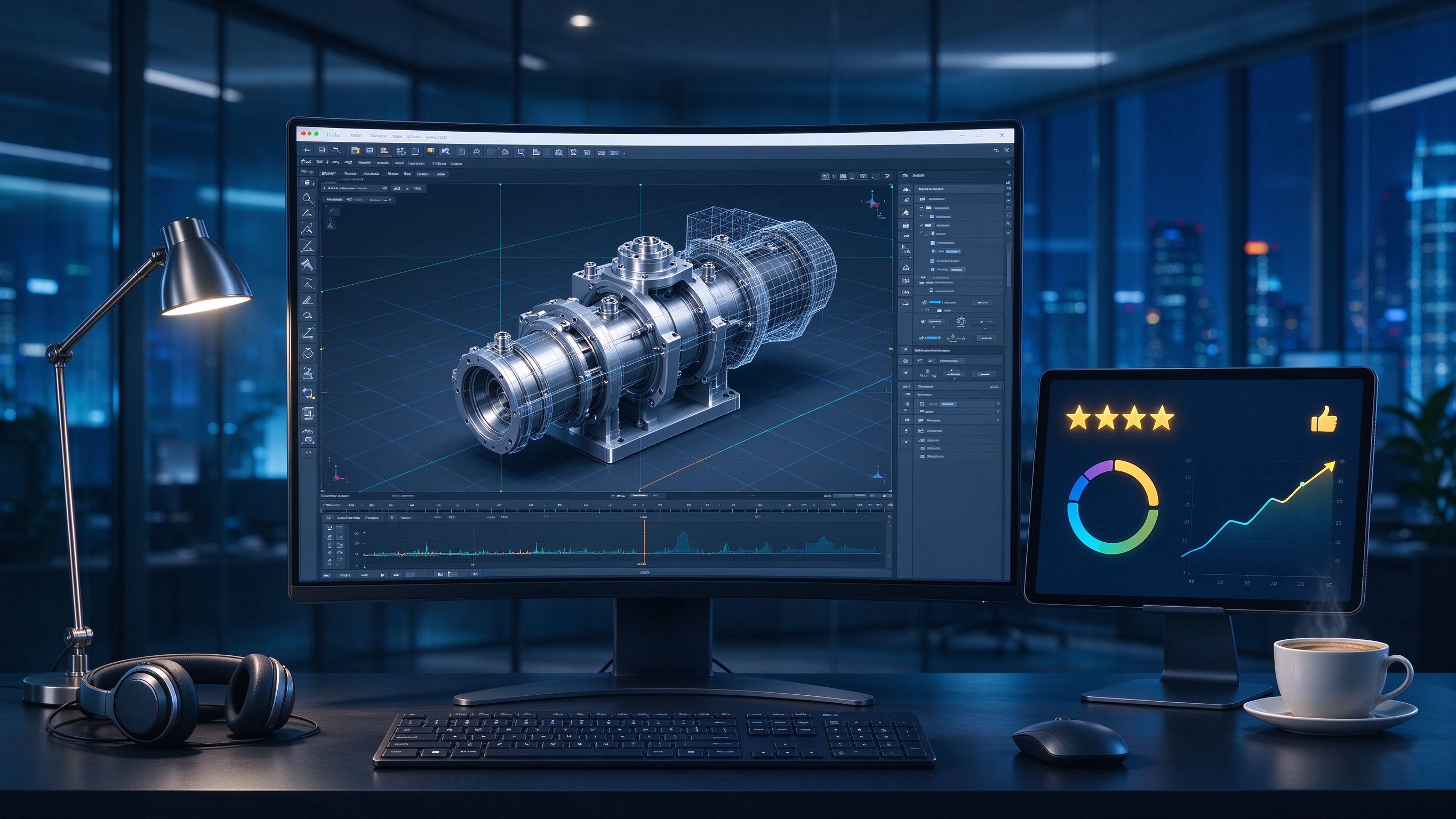This screenshot has height=819, width=1456.
Task: Open the colored folder icon in top toolbar
Action: (x=355, y=150)
